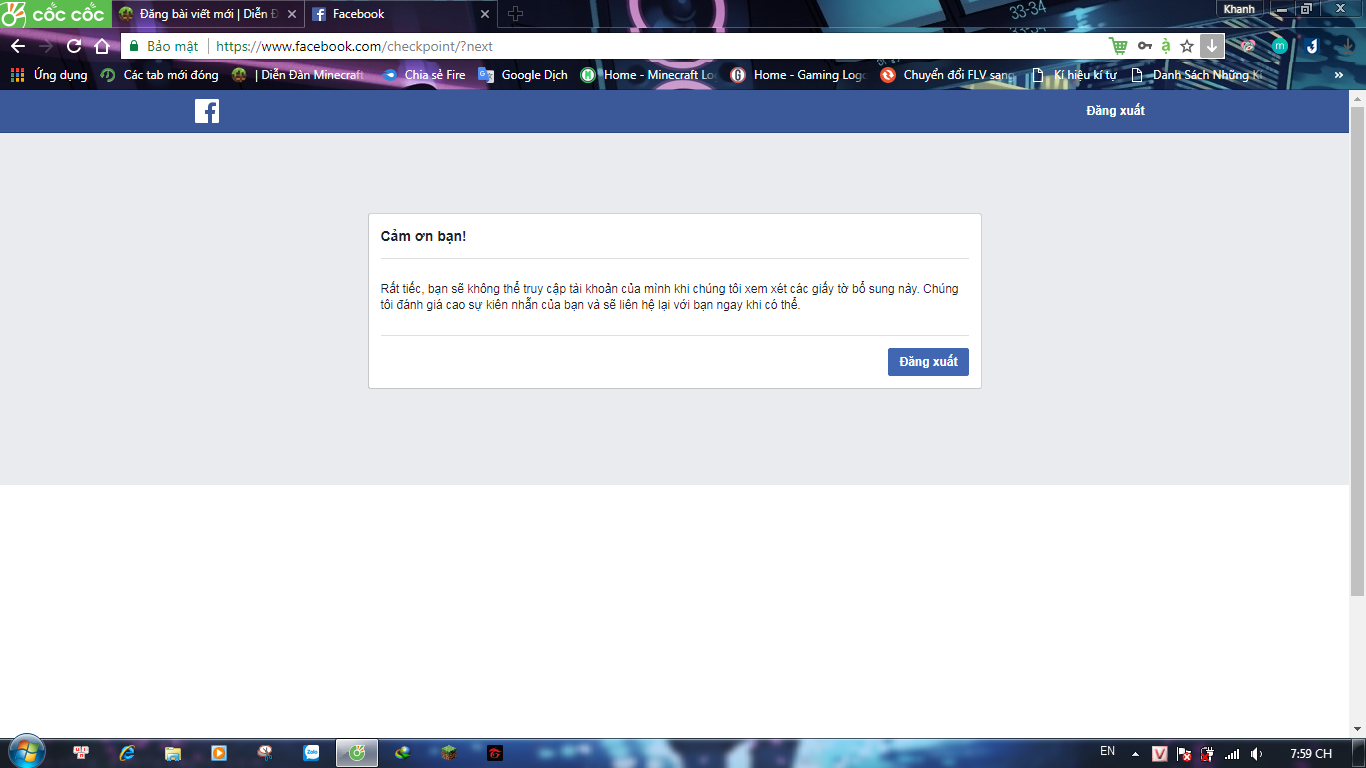Screen dimensions: 1366x768
Task: Open a new browser tab
Action: coord(516,14)
